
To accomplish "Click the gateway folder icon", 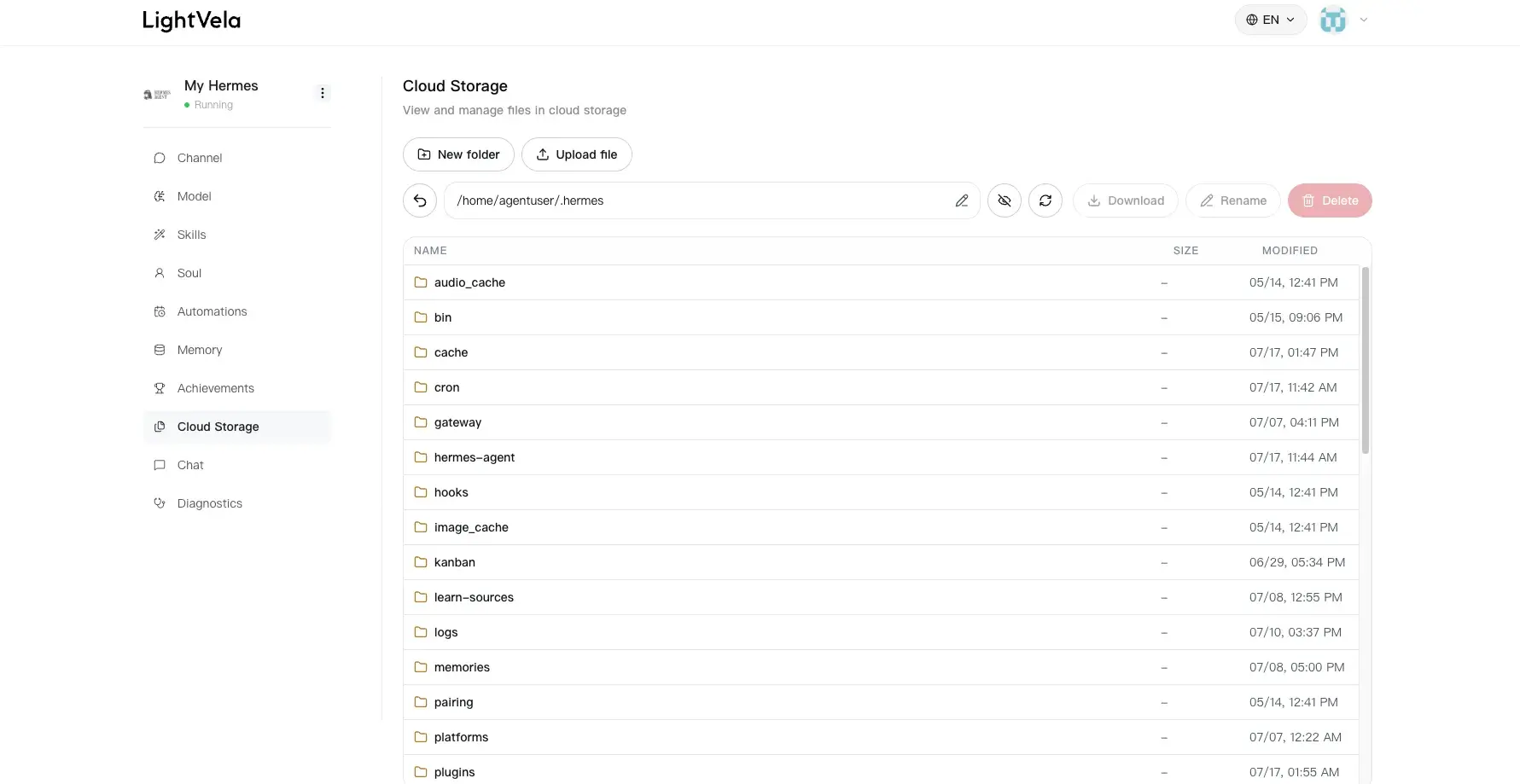I will click(421, 422).
